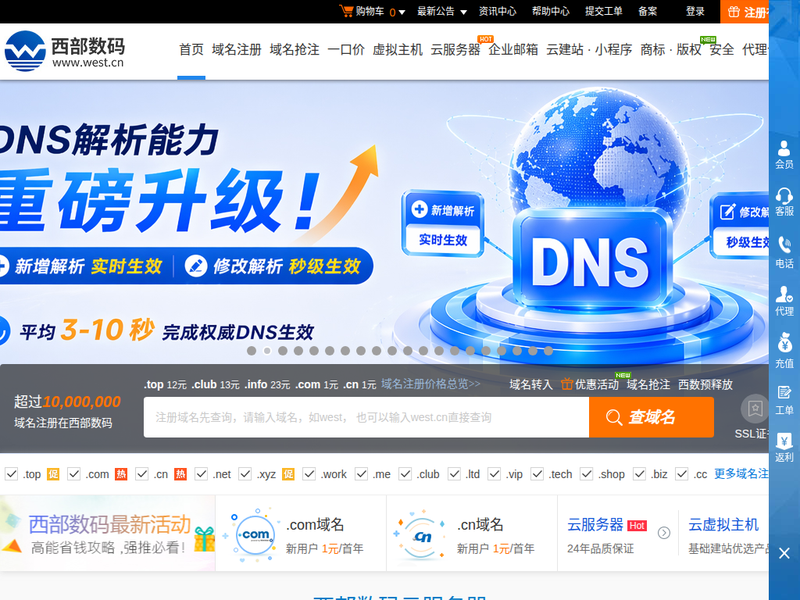800x600 pixels.
Task: Click the 充值 recharge money-bag icon
Action: coord(784,350)
